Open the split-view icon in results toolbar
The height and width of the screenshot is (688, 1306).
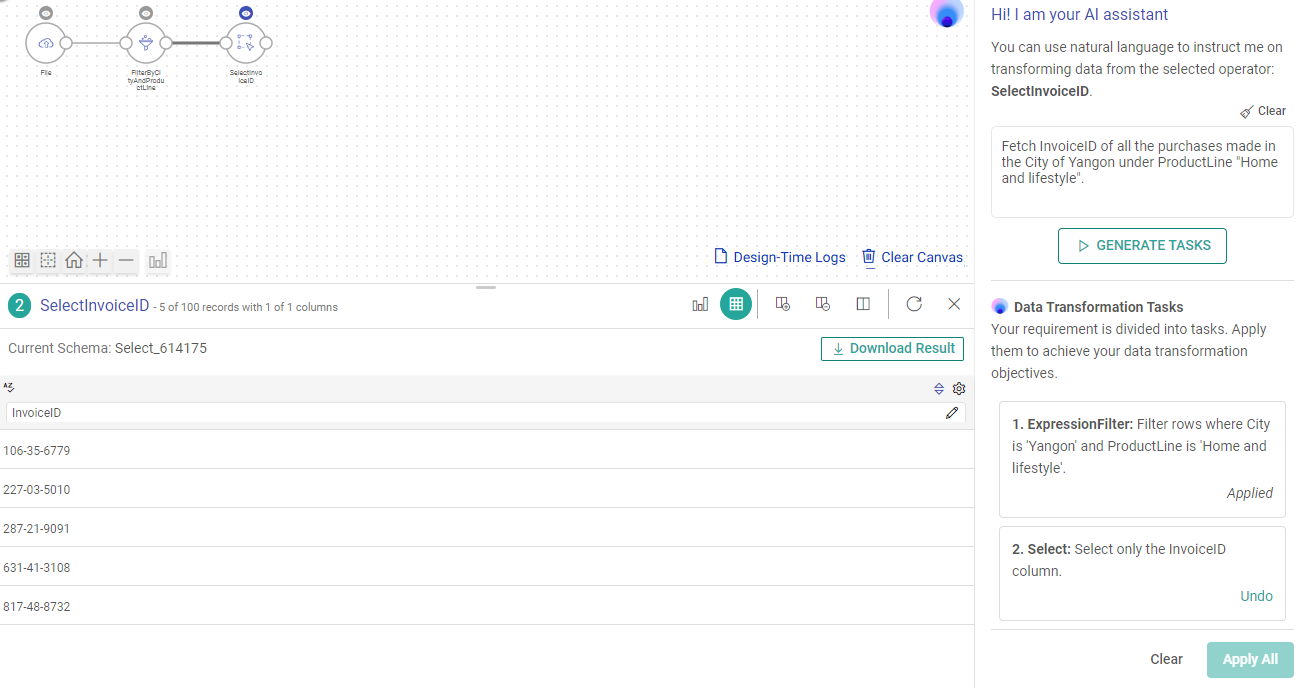pyautogui.click(x=863, y=303)
